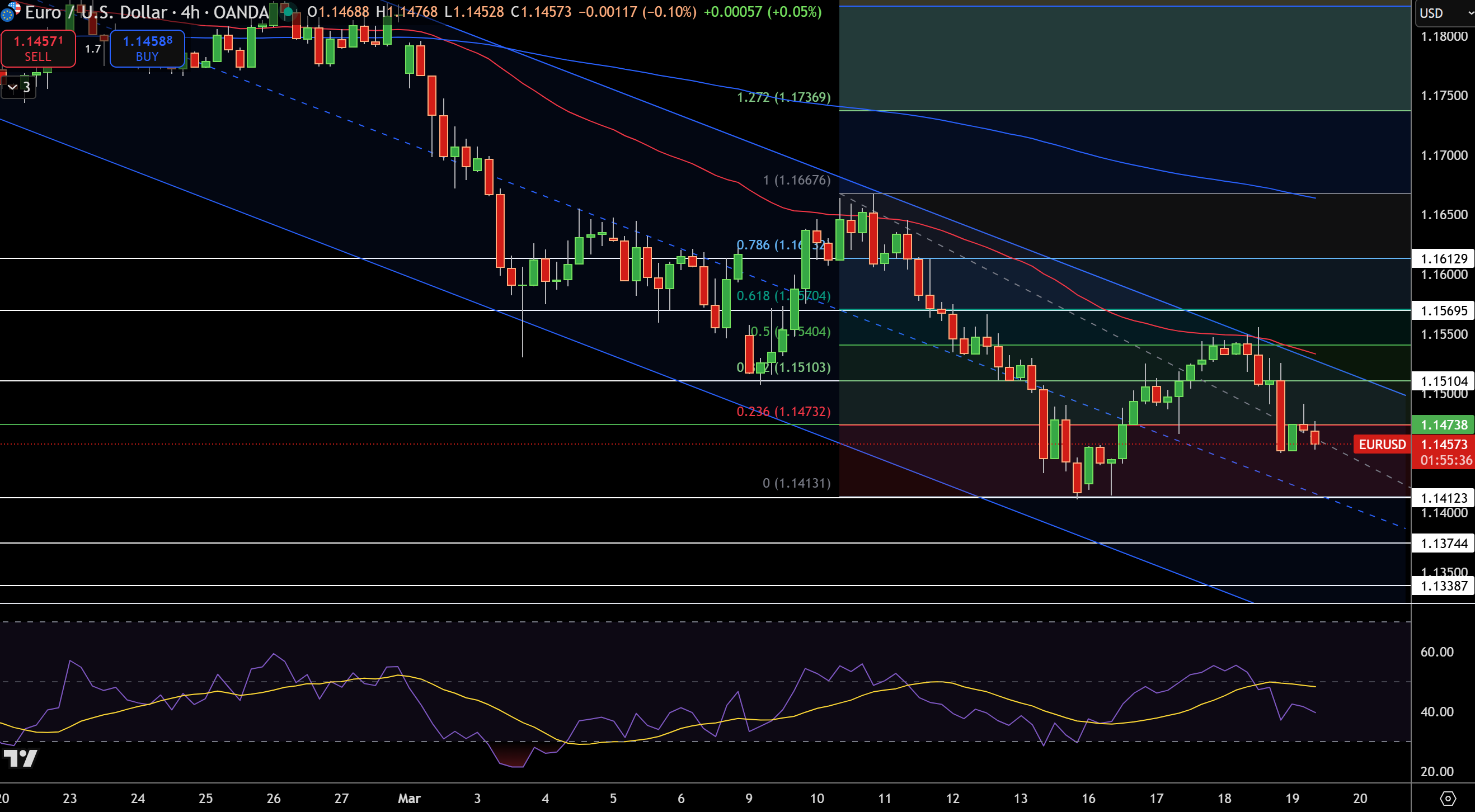Click the change value −0.00117 (−0.10%)
Viewport: 1475px width, 812px height.
[x=637, y=12]
